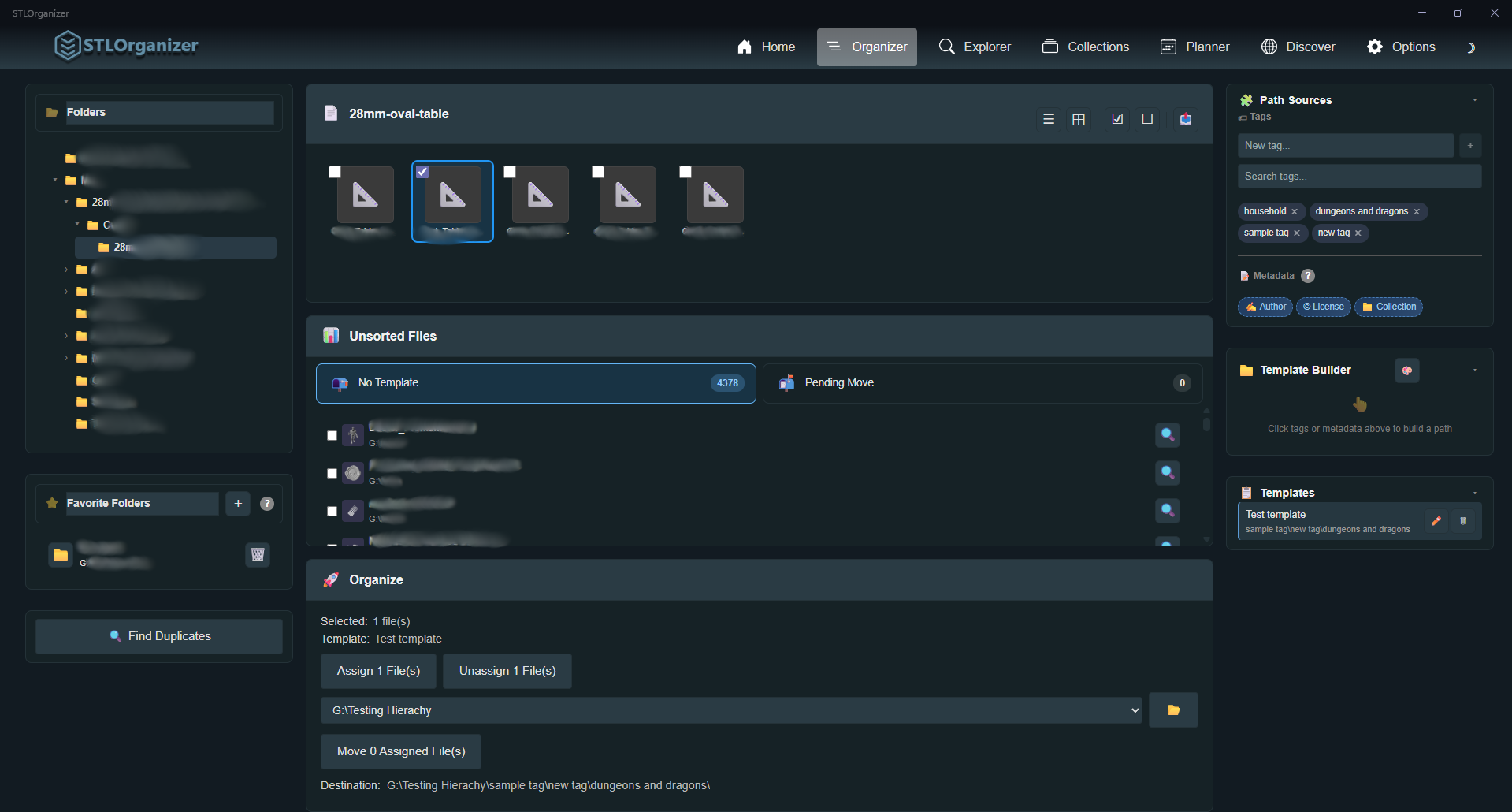
Task: Switch to list view in the file toolbar
Action: pos(1048,119)
